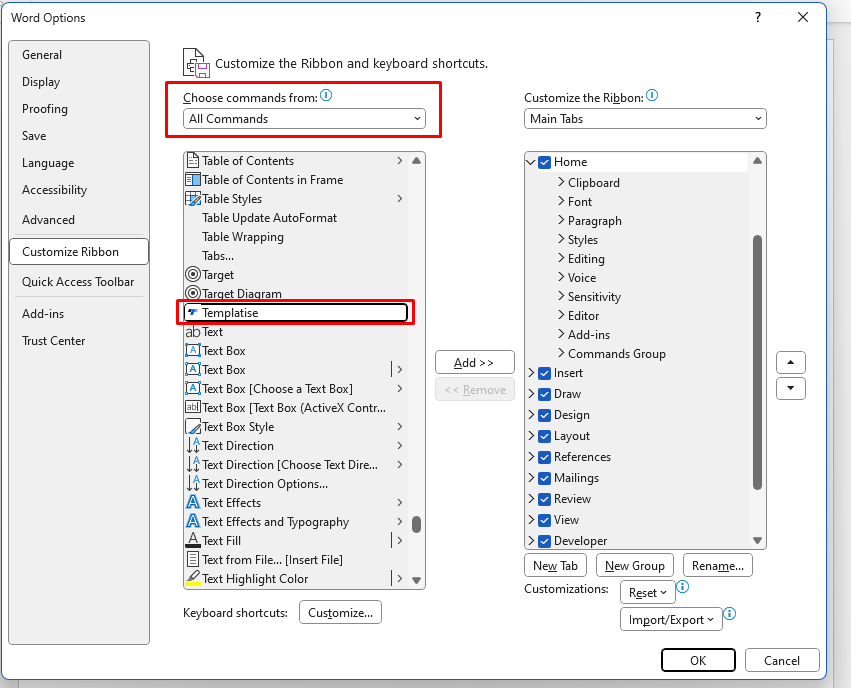This screenshot has height=688, width=851.
Task: Toggle the Design tab checkbox
Action: [544, 416]
